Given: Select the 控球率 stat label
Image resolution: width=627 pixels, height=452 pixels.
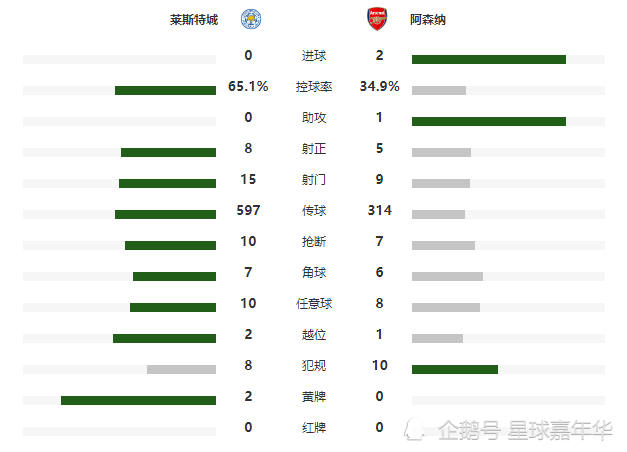Looking at the screenshot, I should [x=314, y=86].
